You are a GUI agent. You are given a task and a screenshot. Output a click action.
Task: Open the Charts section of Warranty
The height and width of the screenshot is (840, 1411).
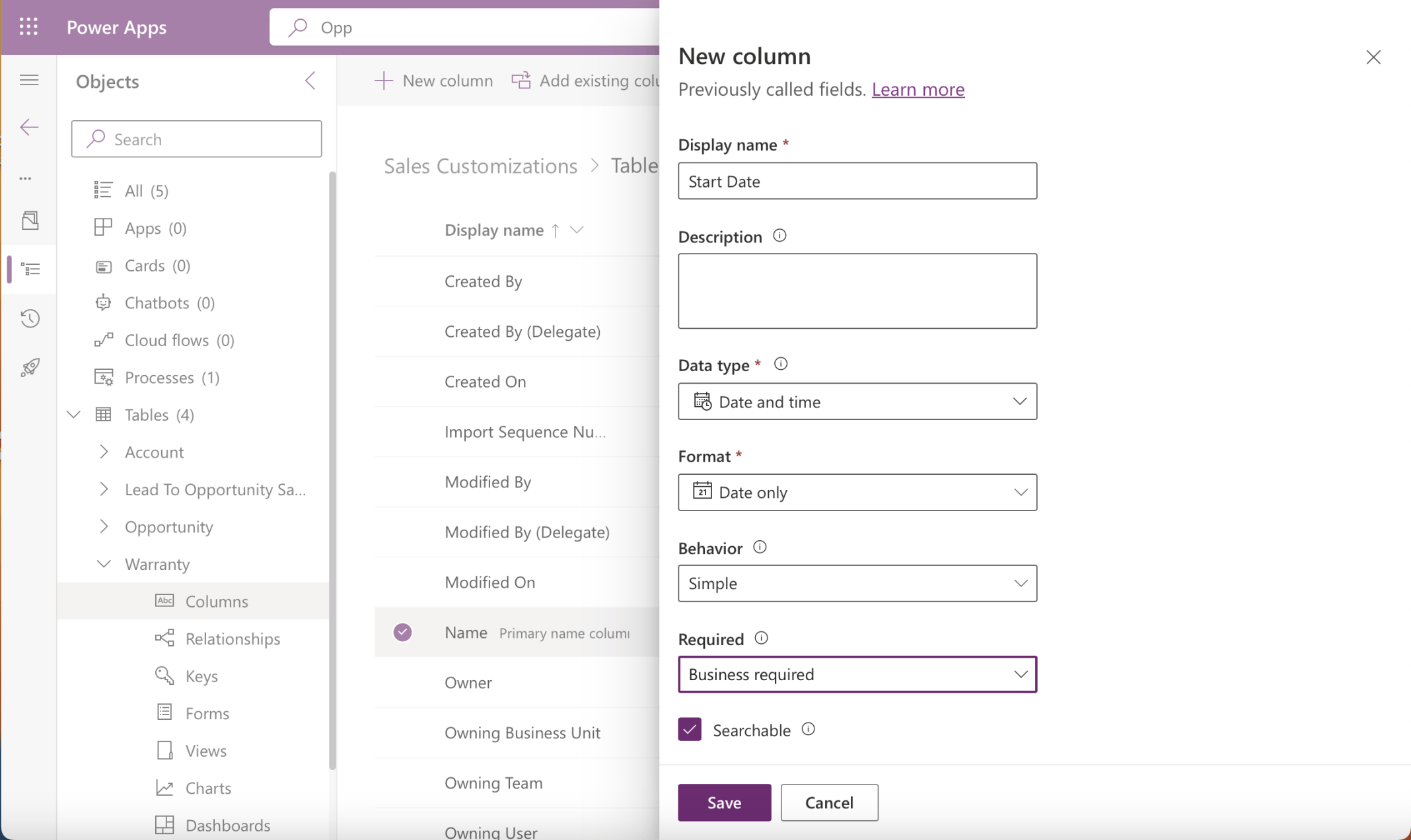coord(207,787)
